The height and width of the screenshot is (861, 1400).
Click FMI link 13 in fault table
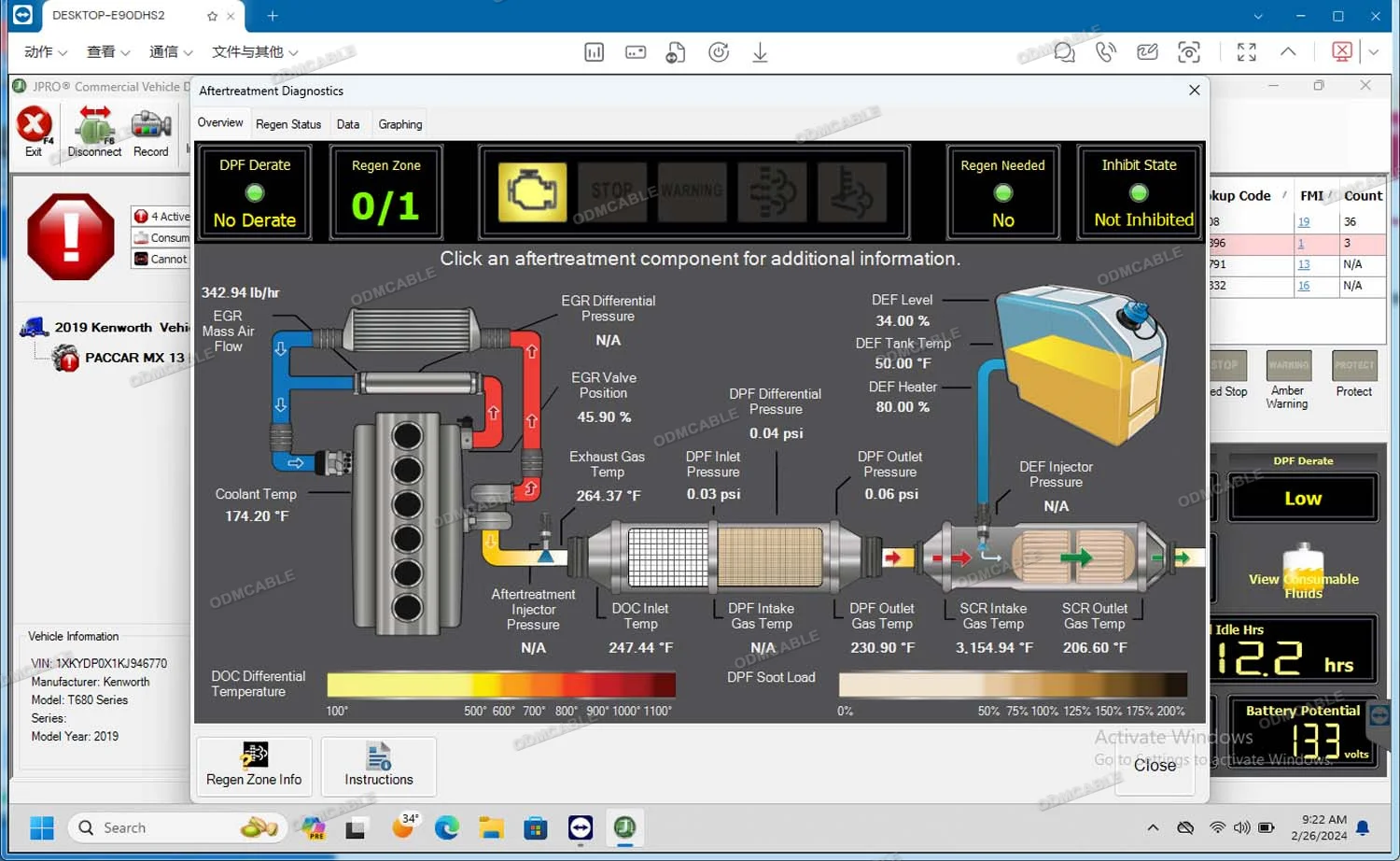(1304, 265)
